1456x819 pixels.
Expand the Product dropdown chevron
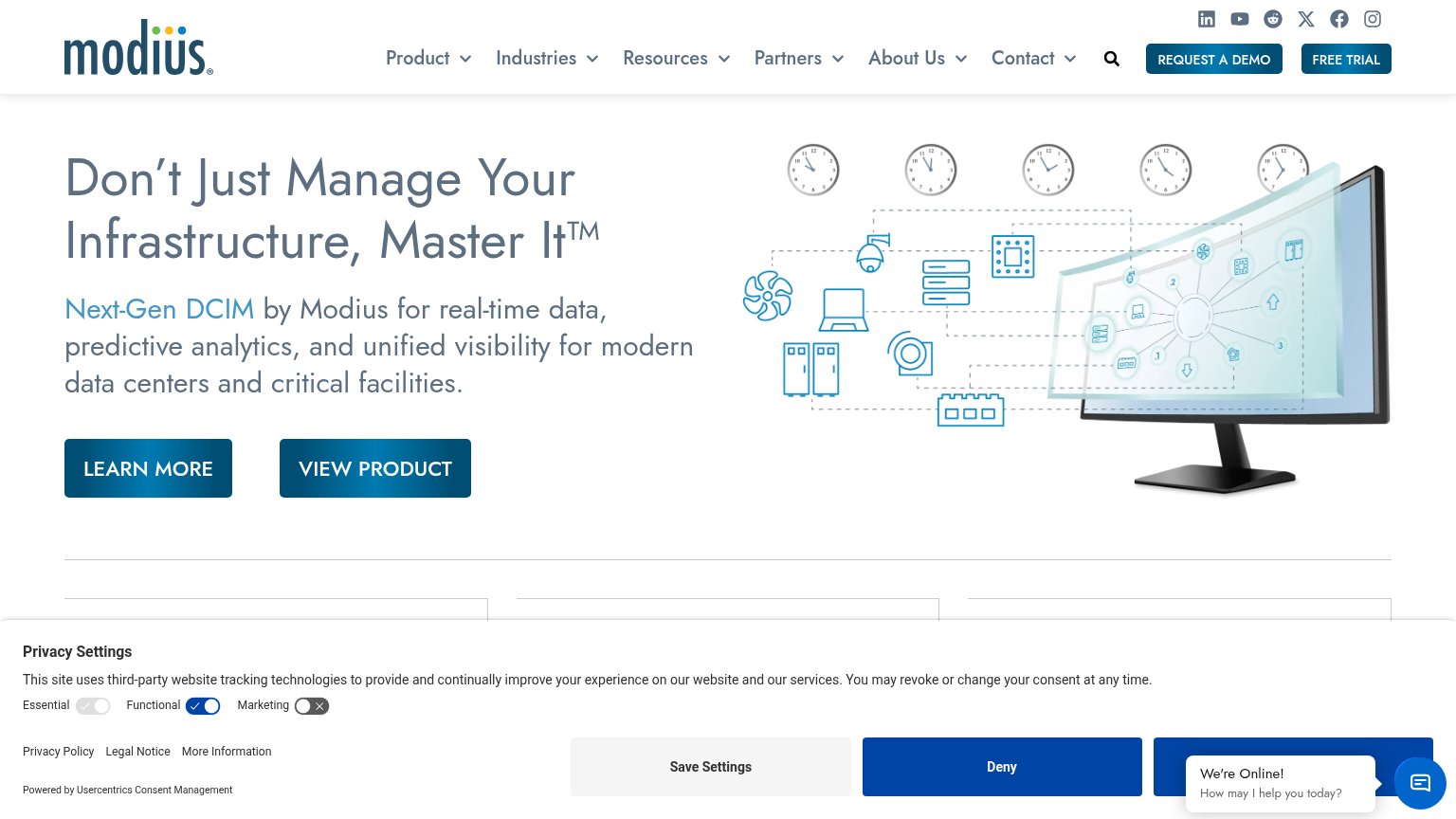pos(465,59)
